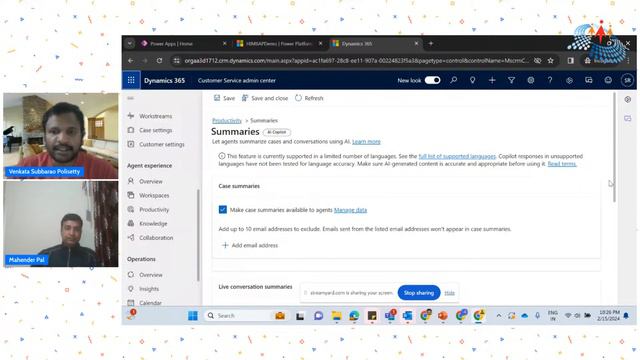Collapse the site map hamburger menu
This screenshot has height=360, width=640.
pos(130,98)
